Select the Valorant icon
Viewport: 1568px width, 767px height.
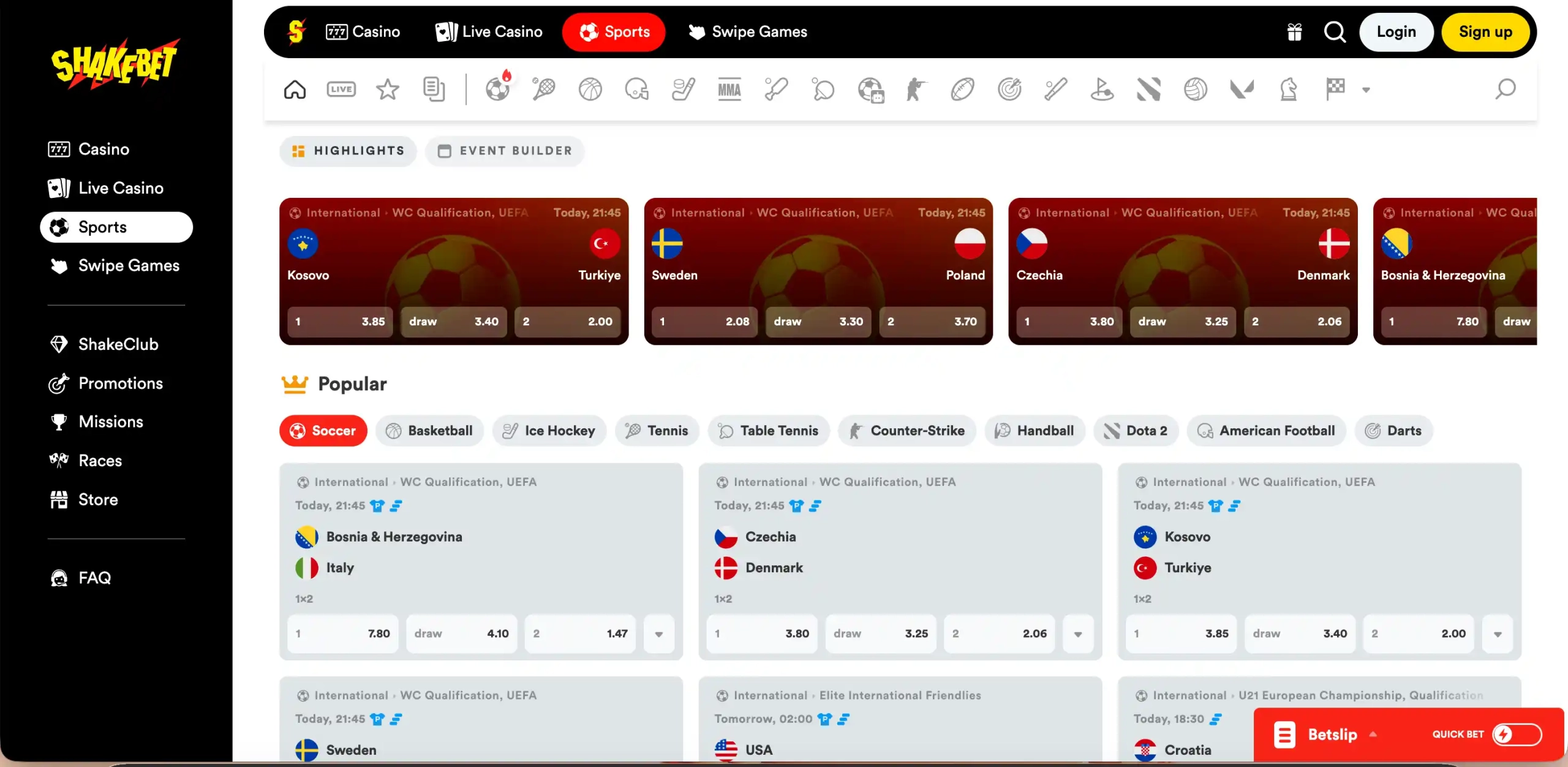click(x=1242, y=89)
